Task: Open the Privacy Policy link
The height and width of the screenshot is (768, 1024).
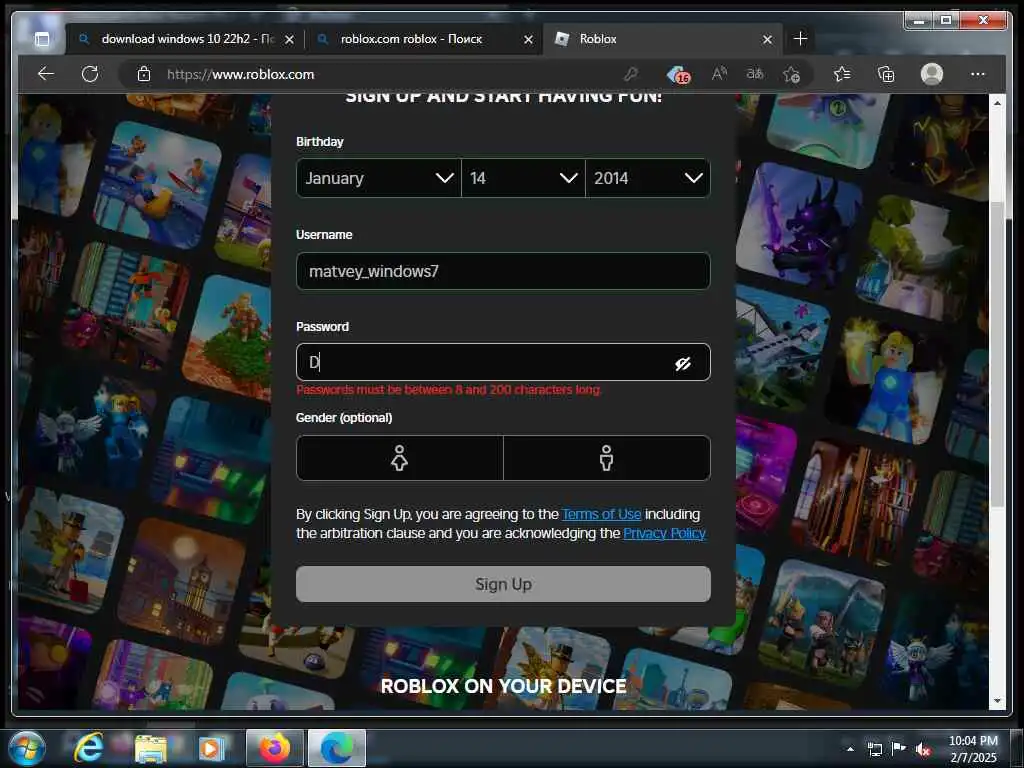Action: [664, 533]
